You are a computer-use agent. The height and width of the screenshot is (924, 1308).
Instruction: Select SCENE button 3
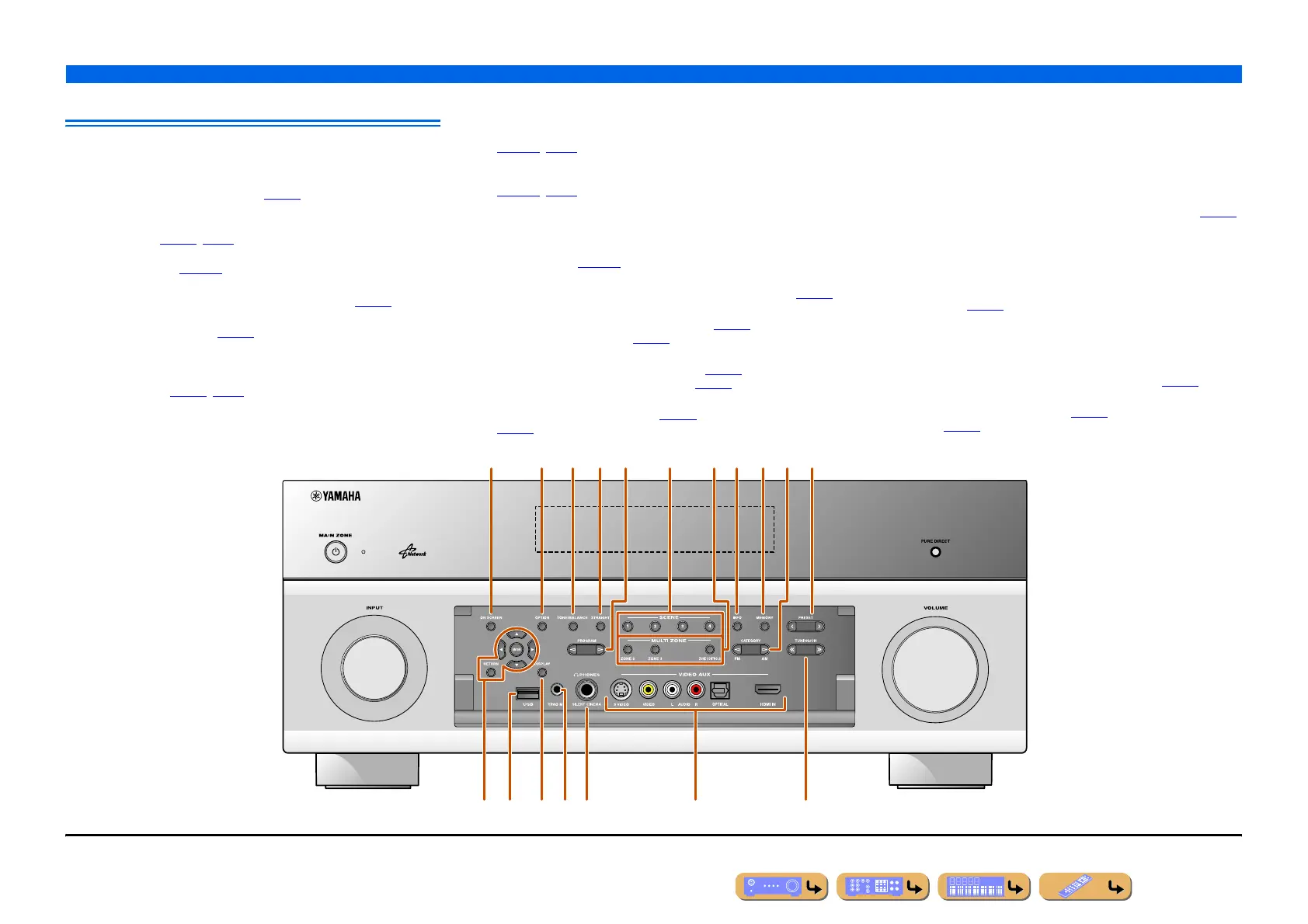(682, 627)
